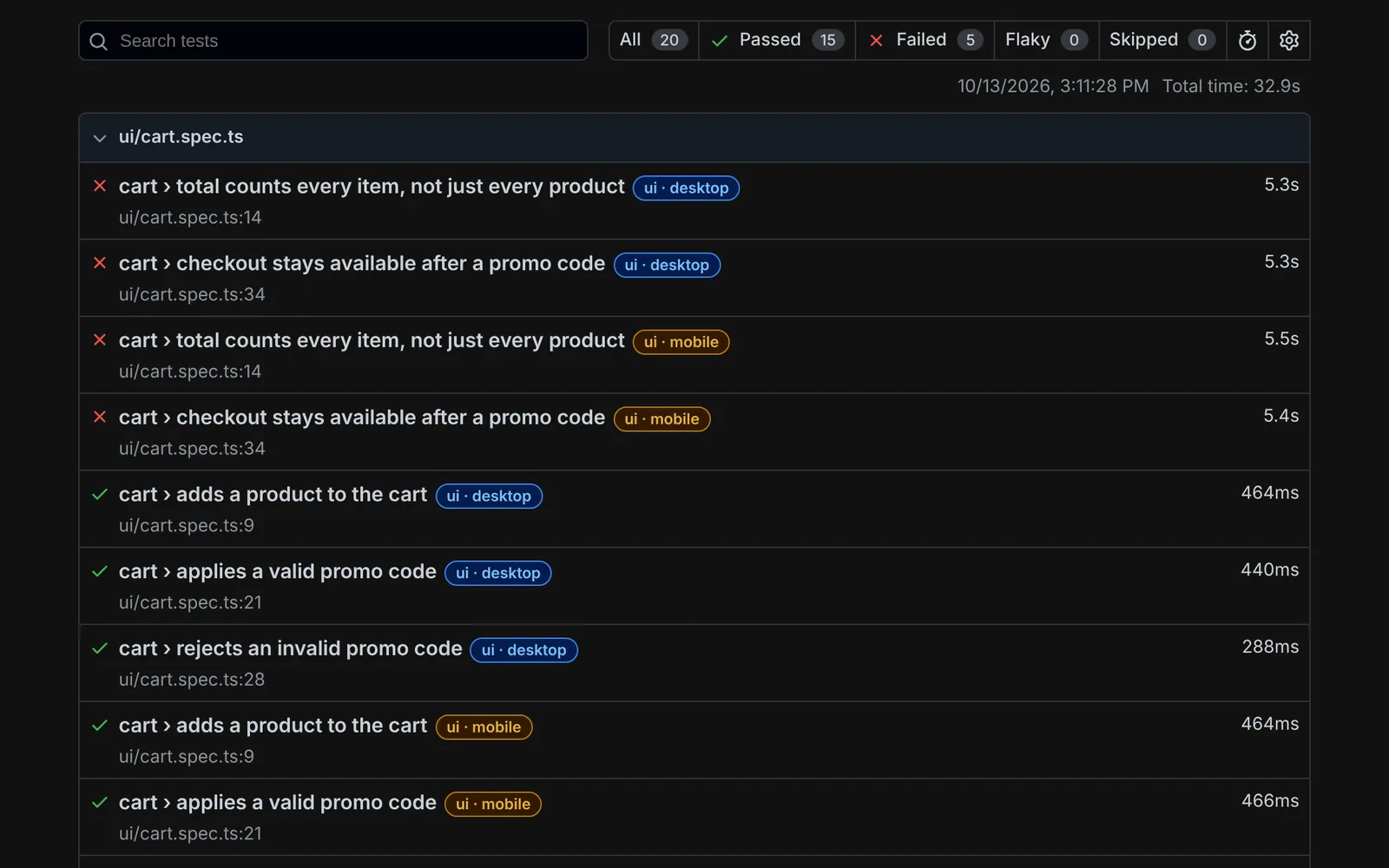Filter by Flaky tests

point(1046,40)
